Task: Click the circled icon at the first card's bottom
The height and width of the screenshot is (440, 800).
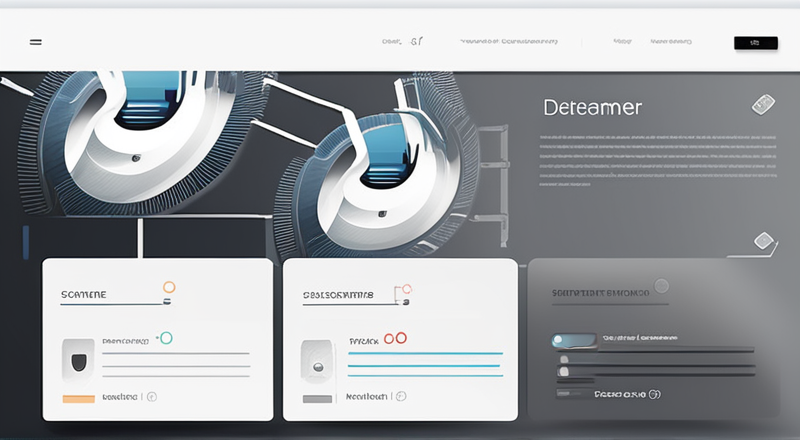Action: click(x=152, y=396)
